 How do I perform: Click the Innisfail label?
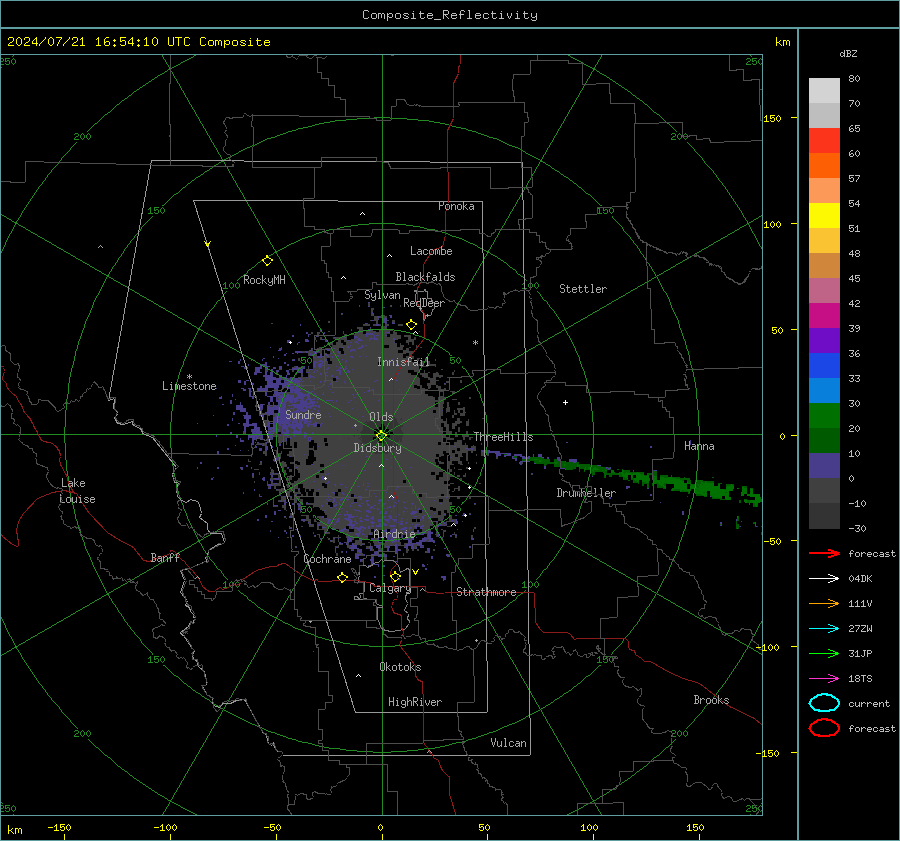403,362
